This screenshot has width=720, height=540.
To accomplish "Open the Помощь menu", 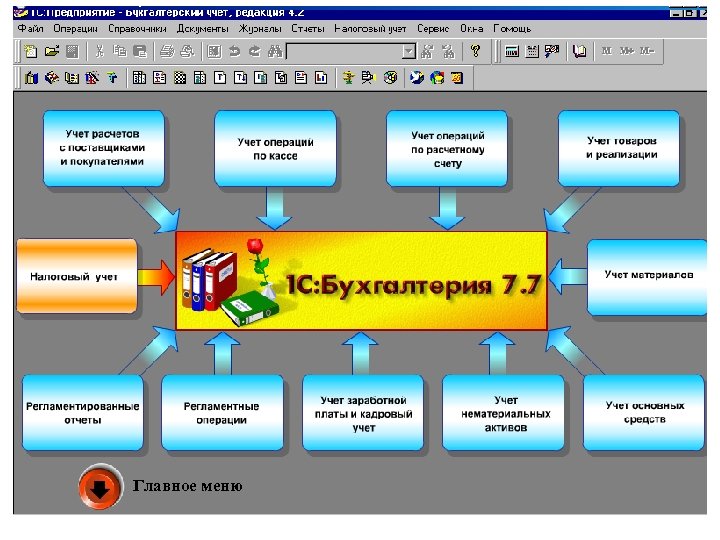I will pyautogui.click(x=512, y=28).
